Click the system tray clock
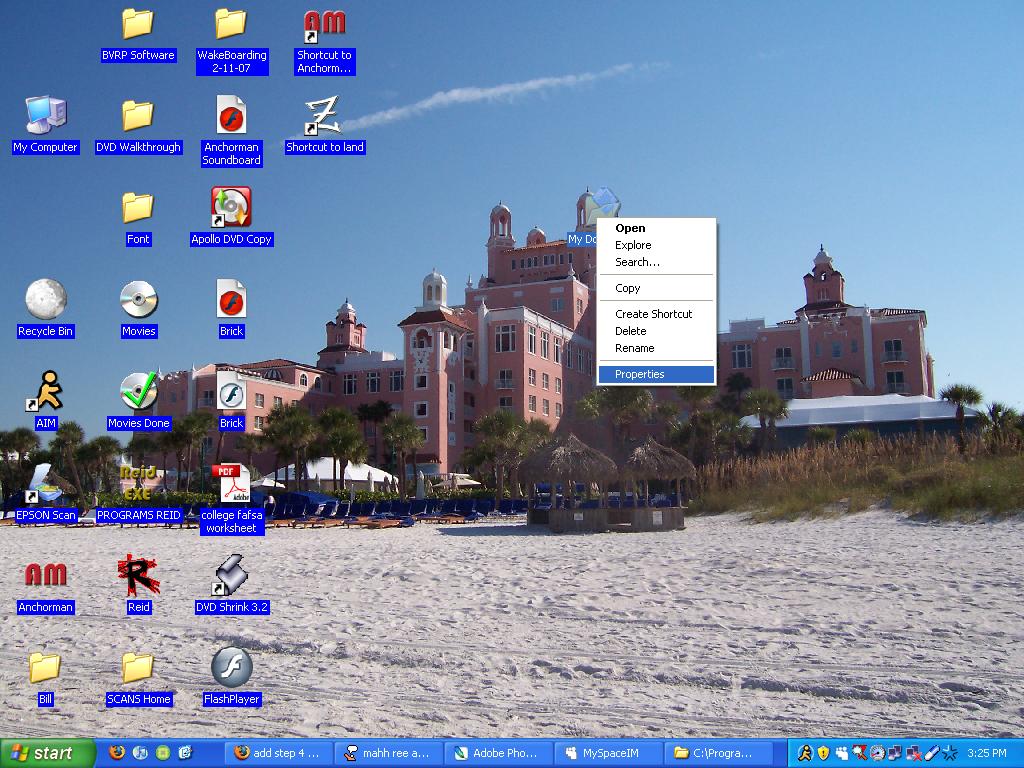 point(987,753)
